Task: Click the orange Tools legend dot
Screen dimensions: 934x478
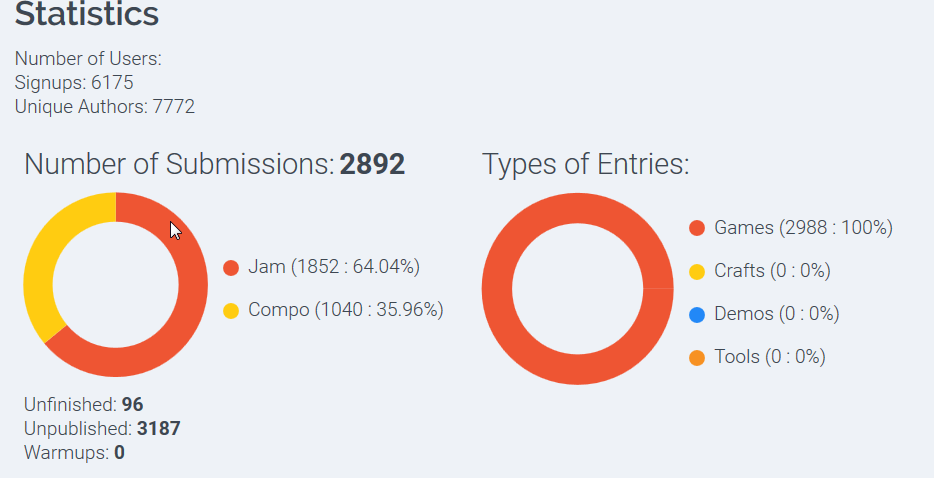Action: point(697,358)
